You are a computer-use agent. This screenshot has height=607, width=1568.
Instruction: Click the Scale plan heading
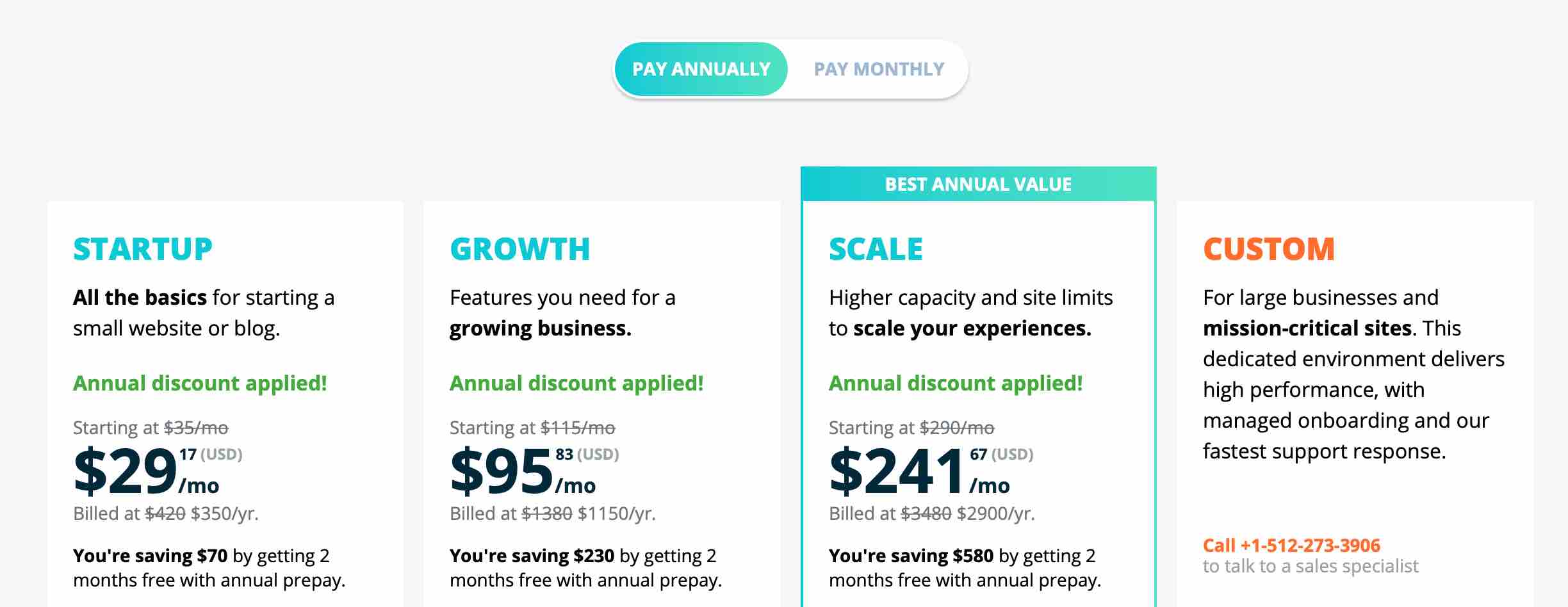click(x=876, y=249)
